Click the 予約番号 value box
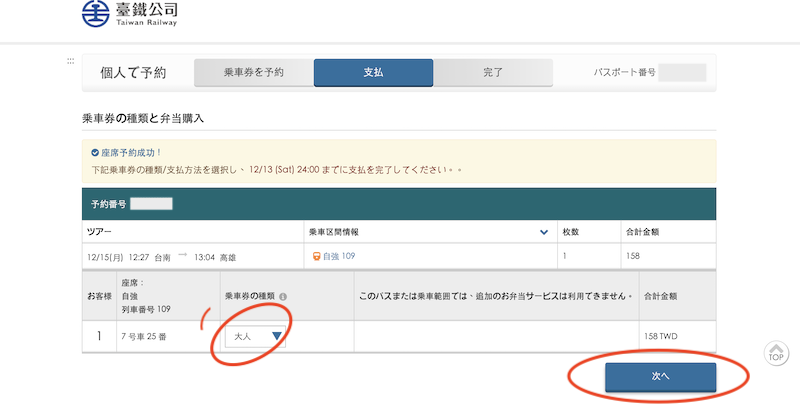 coord(151,204)
